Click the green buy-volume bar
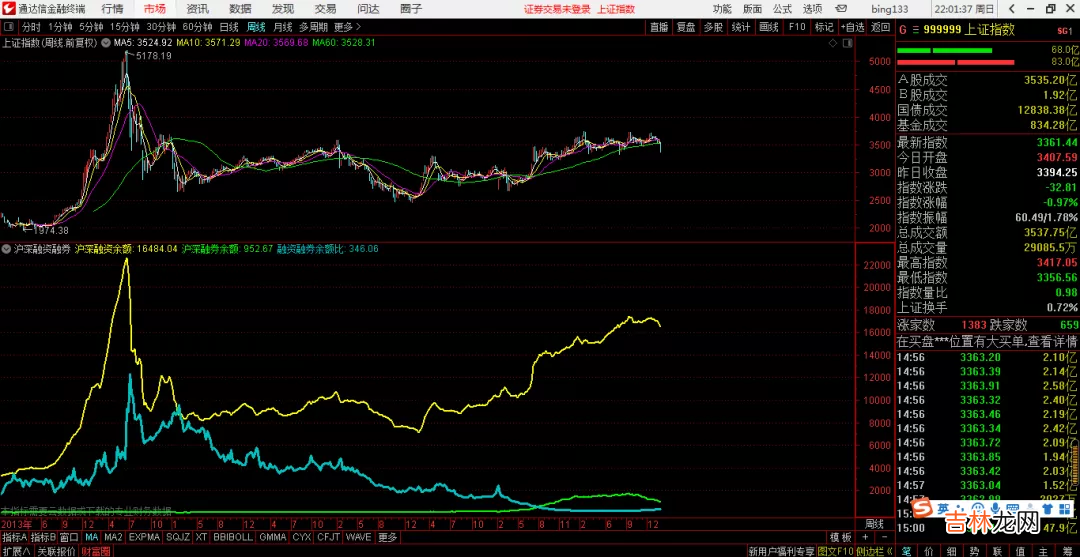The width and height of the screenshot is (1080, 557). click(x=944, y=50)
